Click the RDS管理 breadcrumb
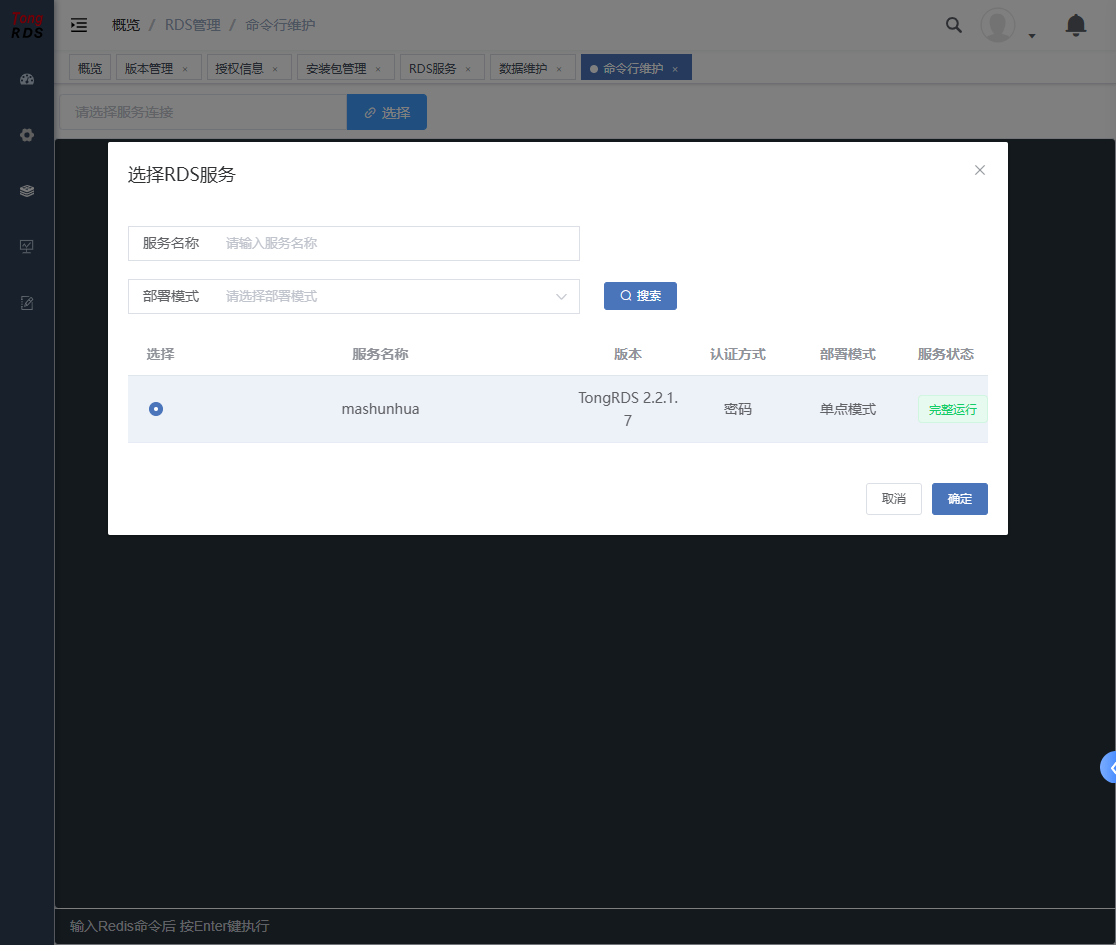Viewport: 1116px width, 945px height. [193, 26]
